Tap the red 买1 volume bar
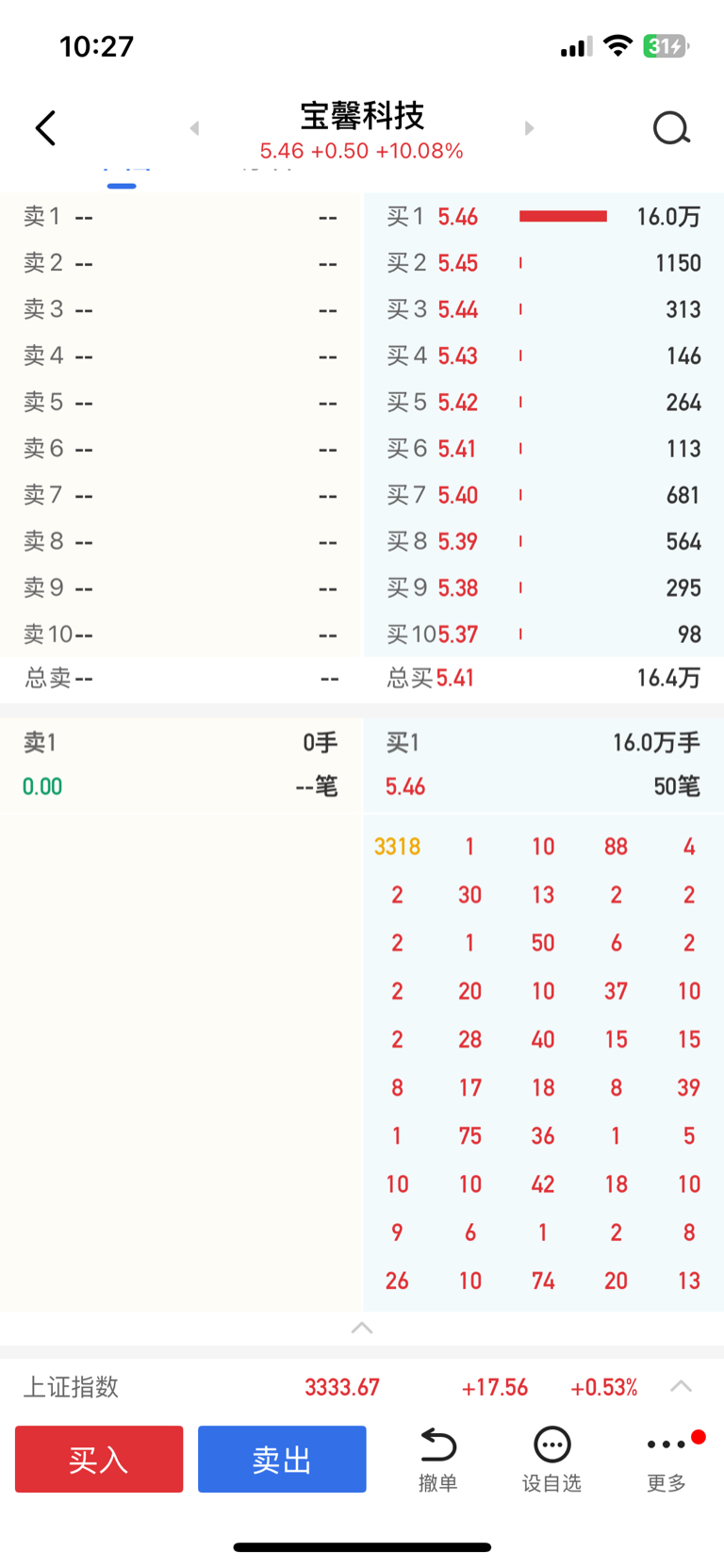Image resolution: width=724 pixels, height=1568 pixels. (x=563, y=217)
